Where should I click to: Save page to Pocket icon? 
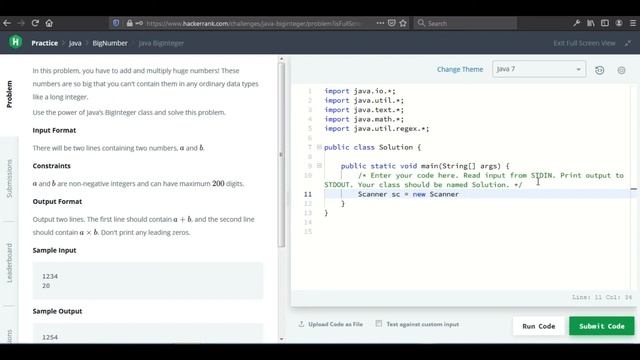click(x=392, y=23)
